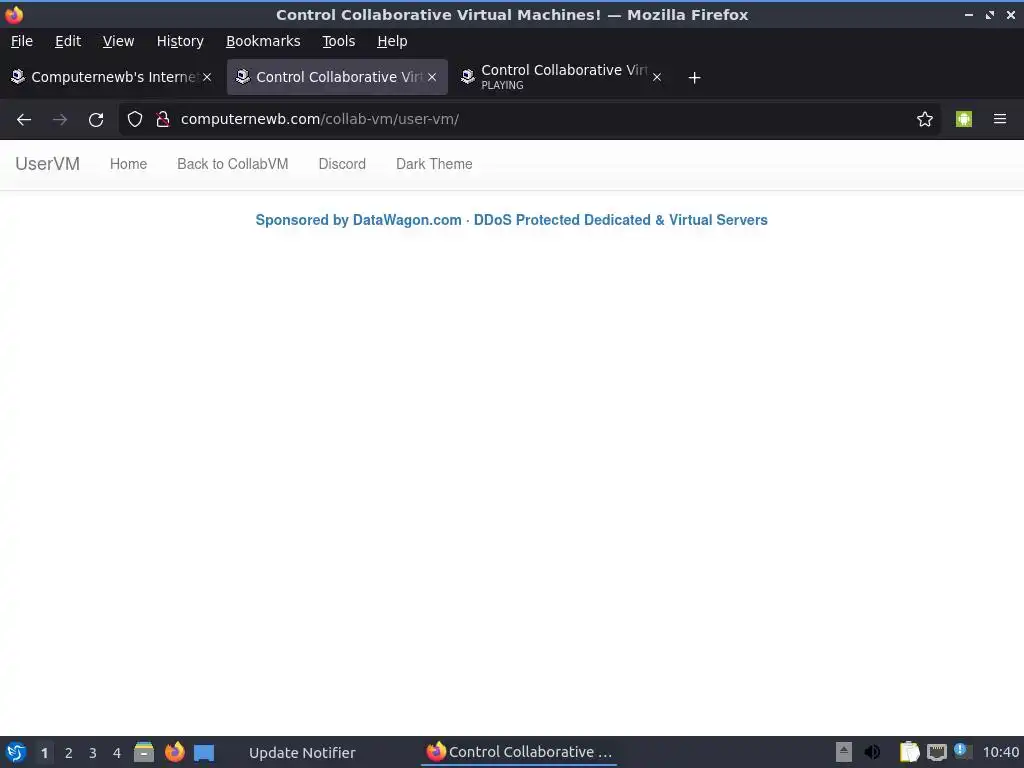This screenshot has width=1024, height=768.
Task: Click the 10:40 taskbar clock
Action: click(1000, 752)
